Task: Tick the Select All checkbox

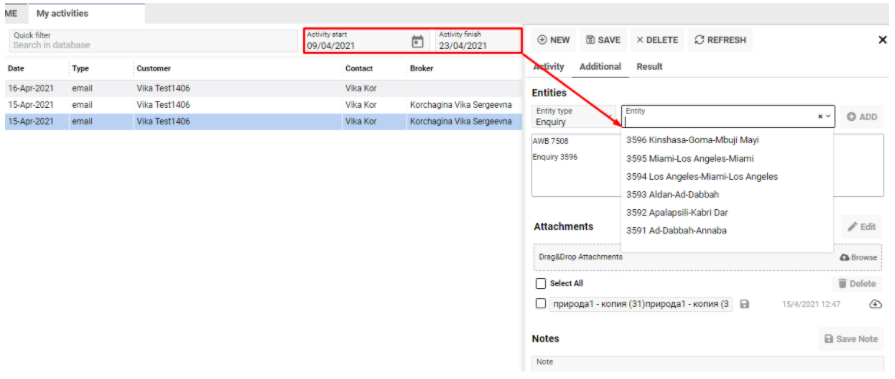Action: coord(541,283)
